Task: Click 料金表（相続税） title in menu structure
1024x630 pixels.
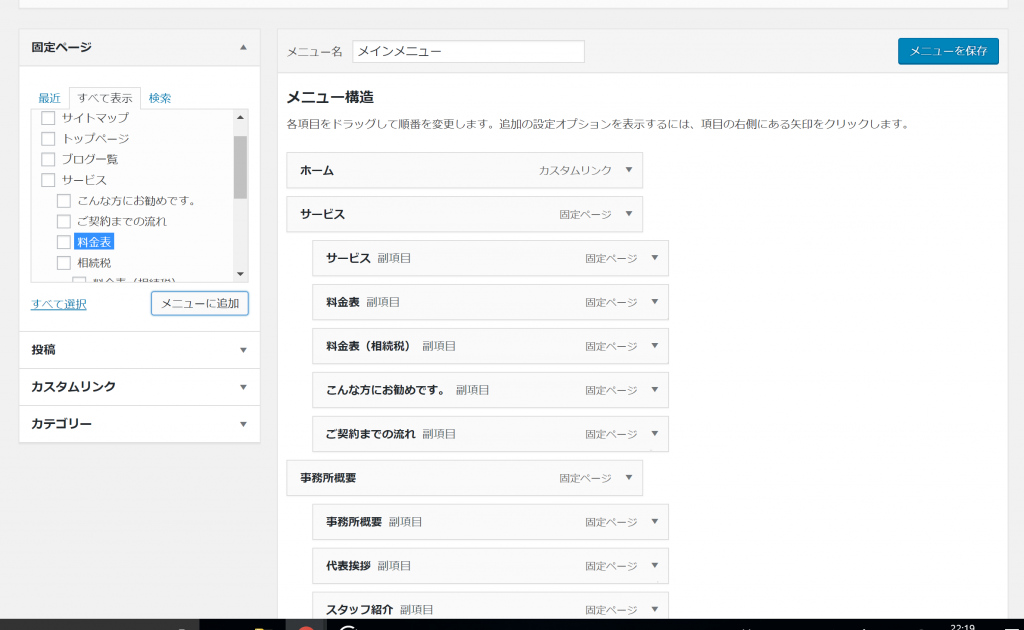Action: [370, 346]
